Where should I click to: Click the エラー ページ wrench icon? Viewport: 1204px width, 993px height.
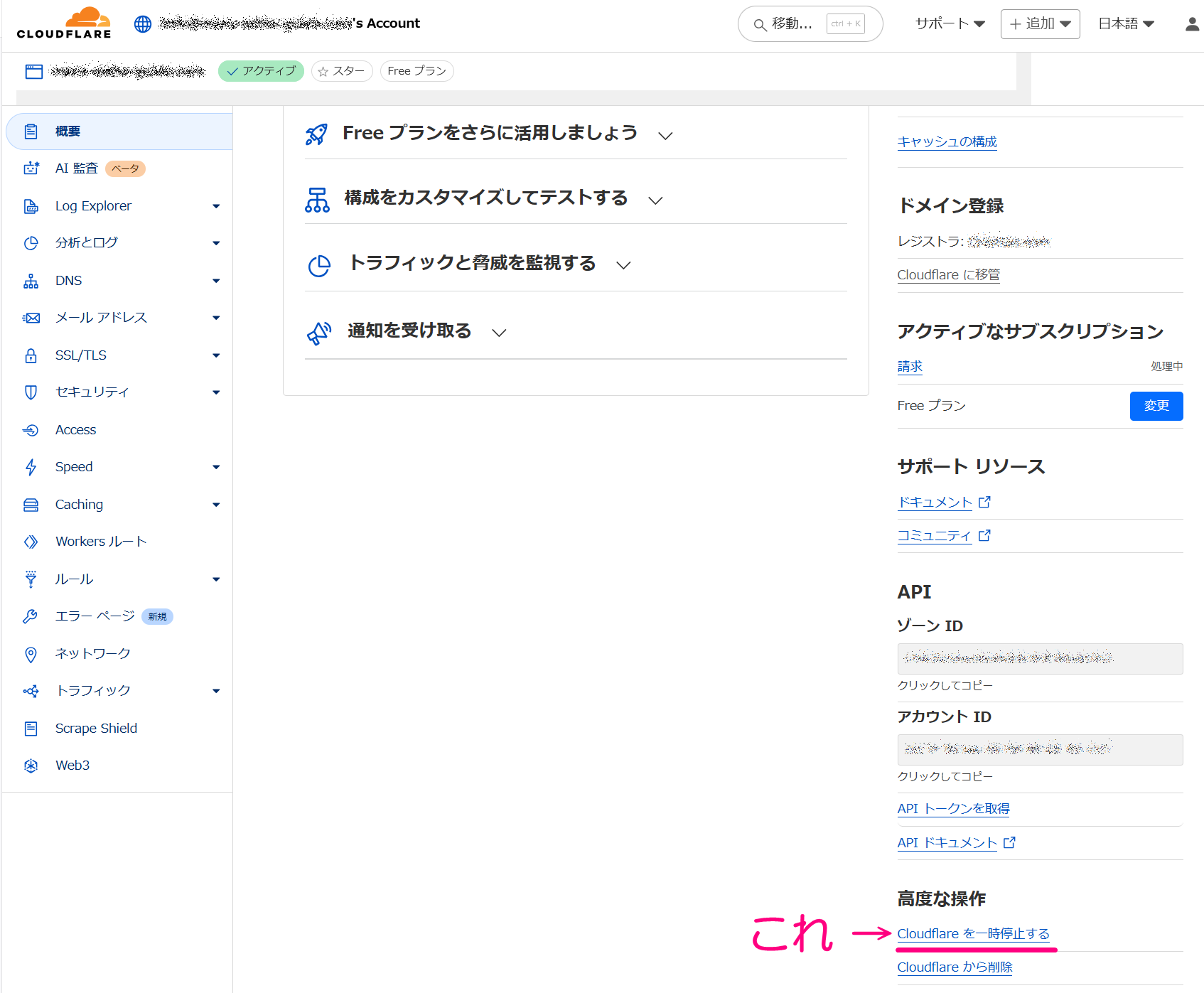point(31,616)
